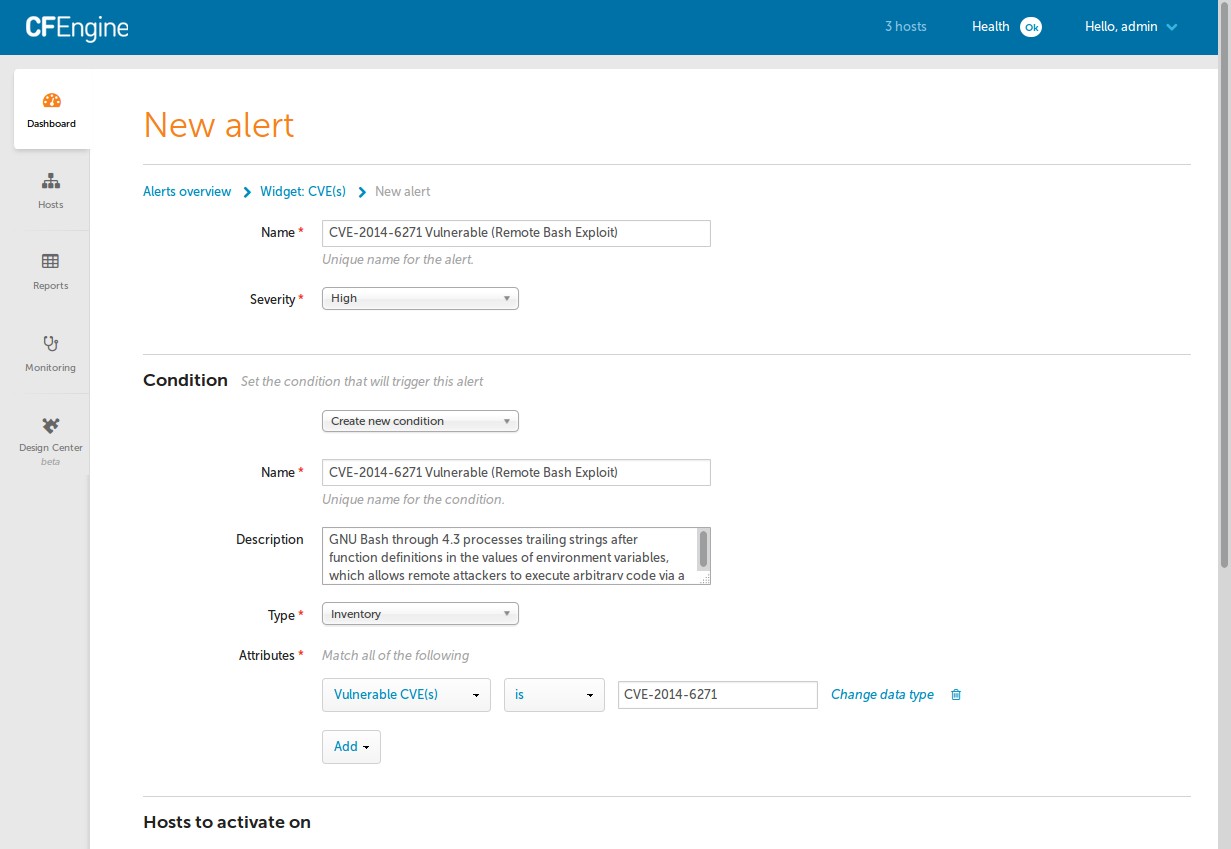Open the Monitoring section
Viewport: 1231px width, 849px height.
point(50,353)
